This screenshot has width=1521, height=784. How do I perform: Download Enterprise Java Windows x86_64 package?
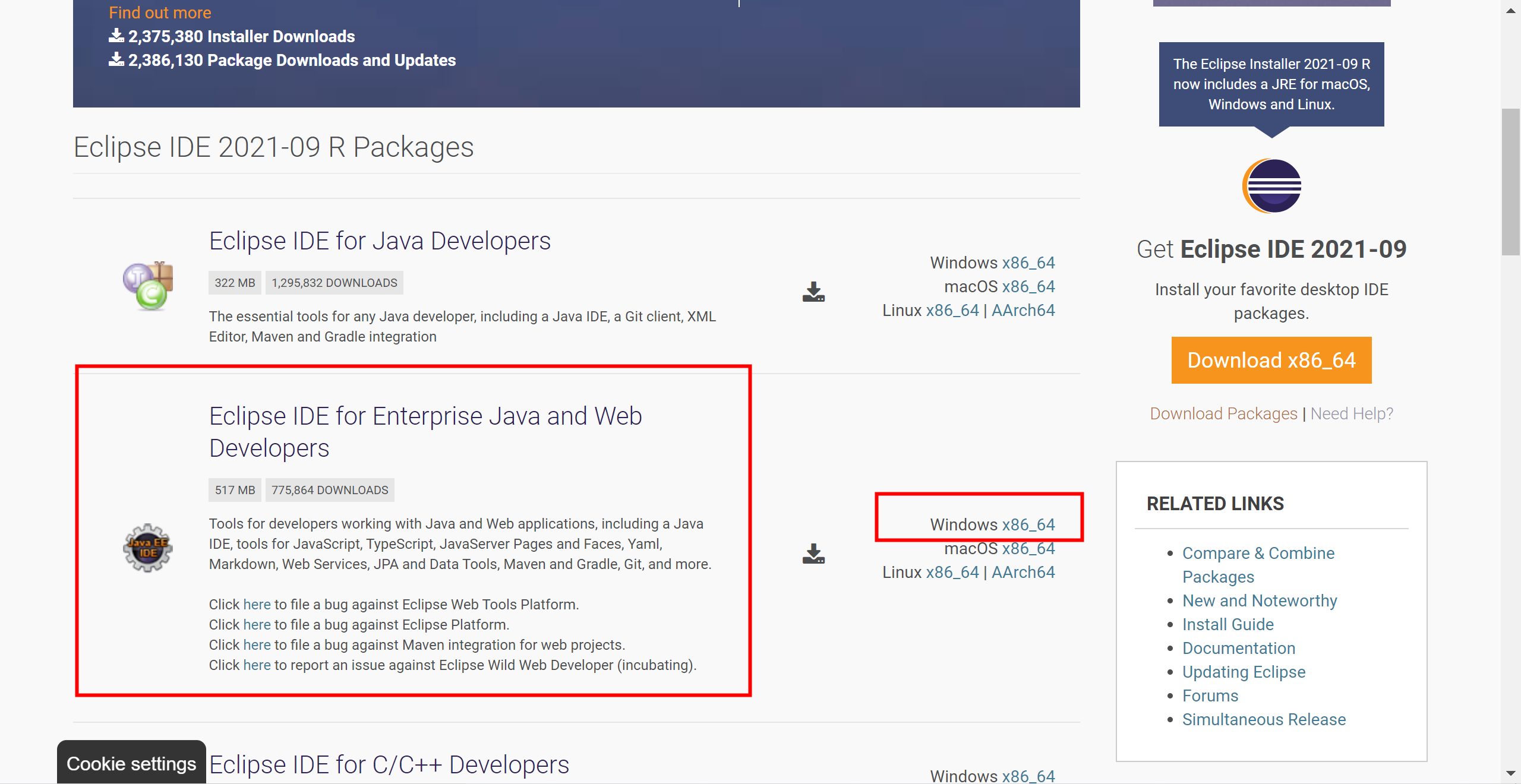[1028, 524]
